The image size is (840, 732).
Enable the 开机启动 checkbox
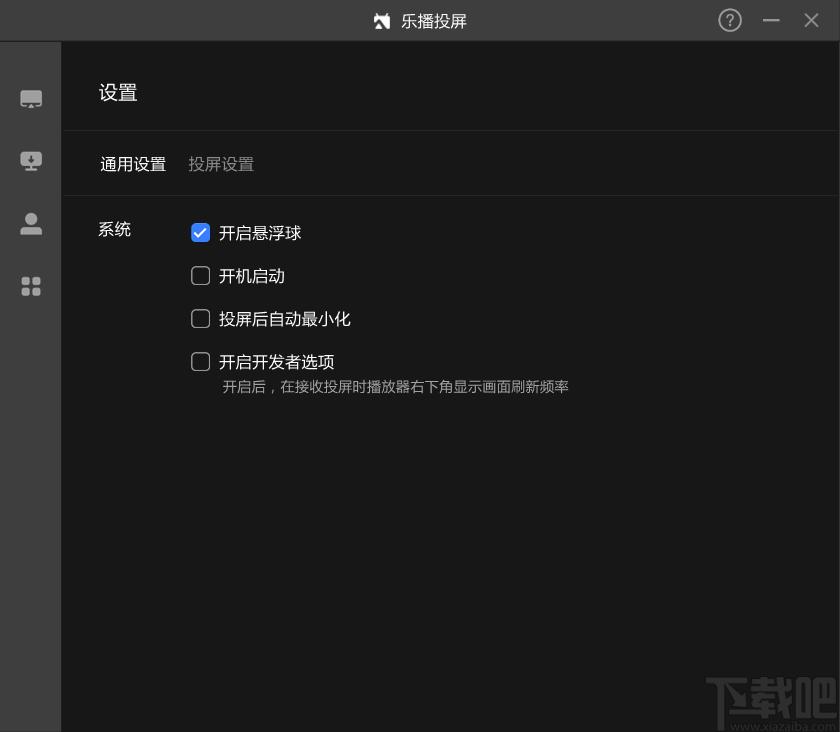tap(200, 276)
